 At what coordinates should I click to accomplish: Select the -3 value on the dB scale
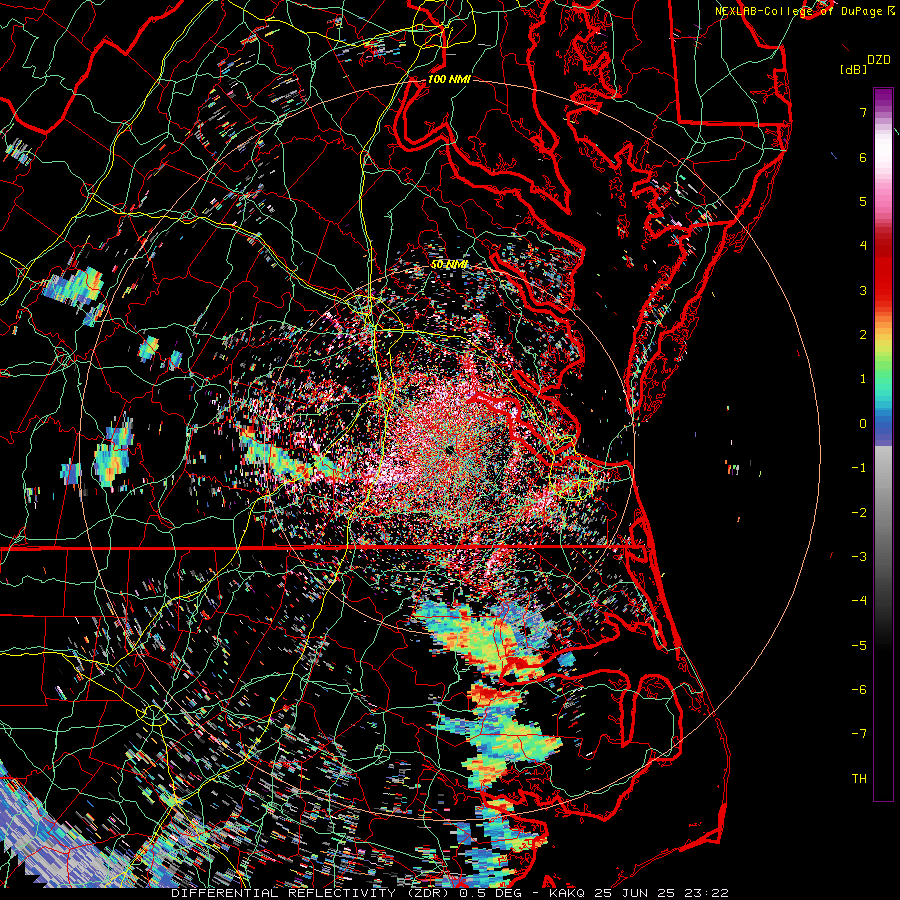click(859, 557)
